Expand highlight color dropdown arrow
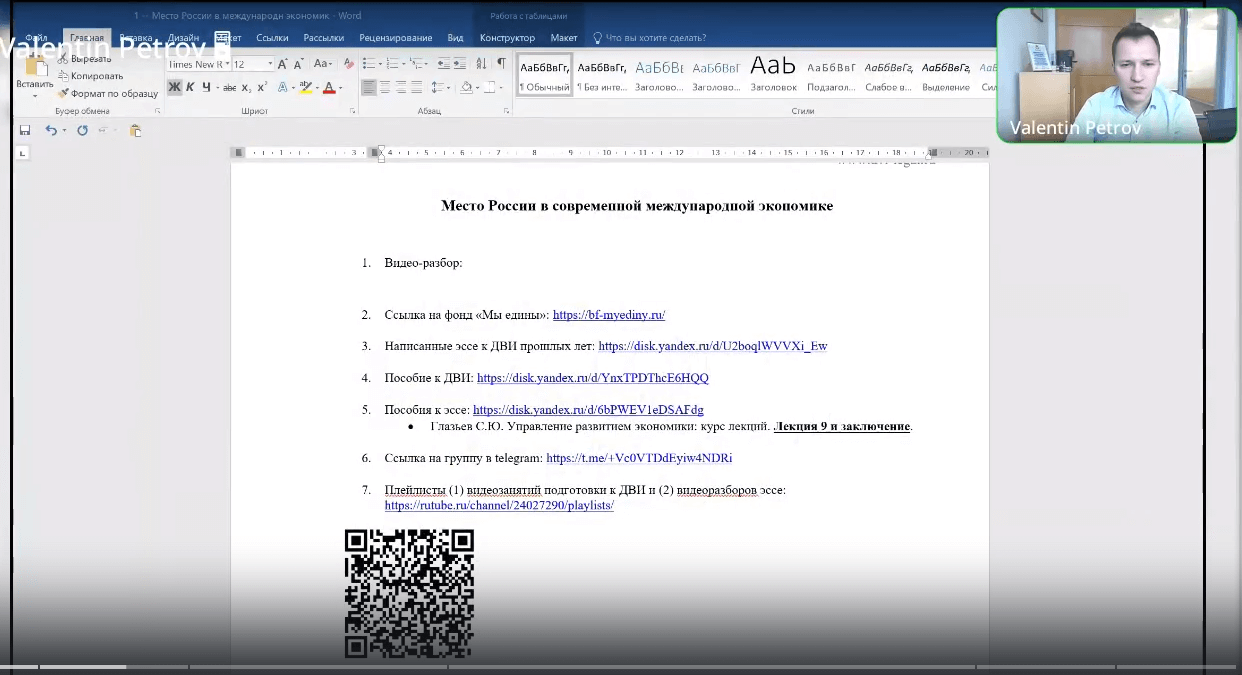The image size is (1242, 675). (x=318, y=88)
